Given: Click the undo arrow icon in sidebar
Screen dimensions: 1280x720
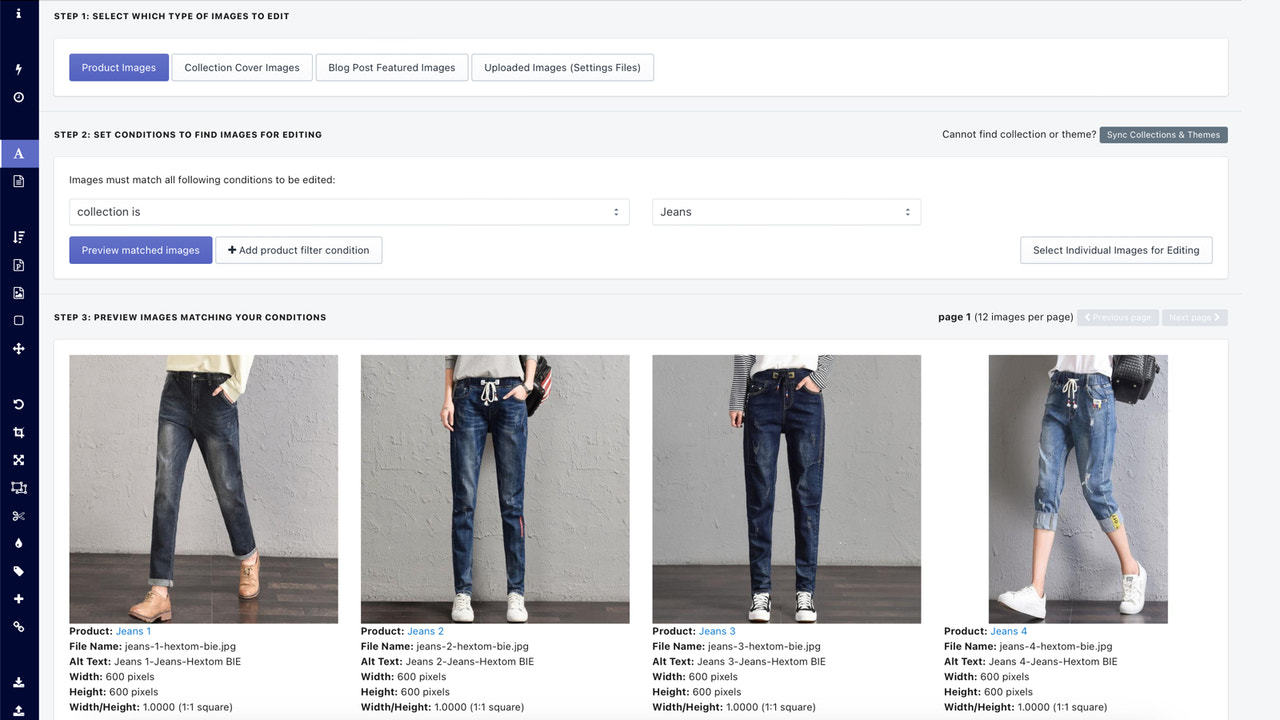Looking at the screenshot, I should coord(19,404).
